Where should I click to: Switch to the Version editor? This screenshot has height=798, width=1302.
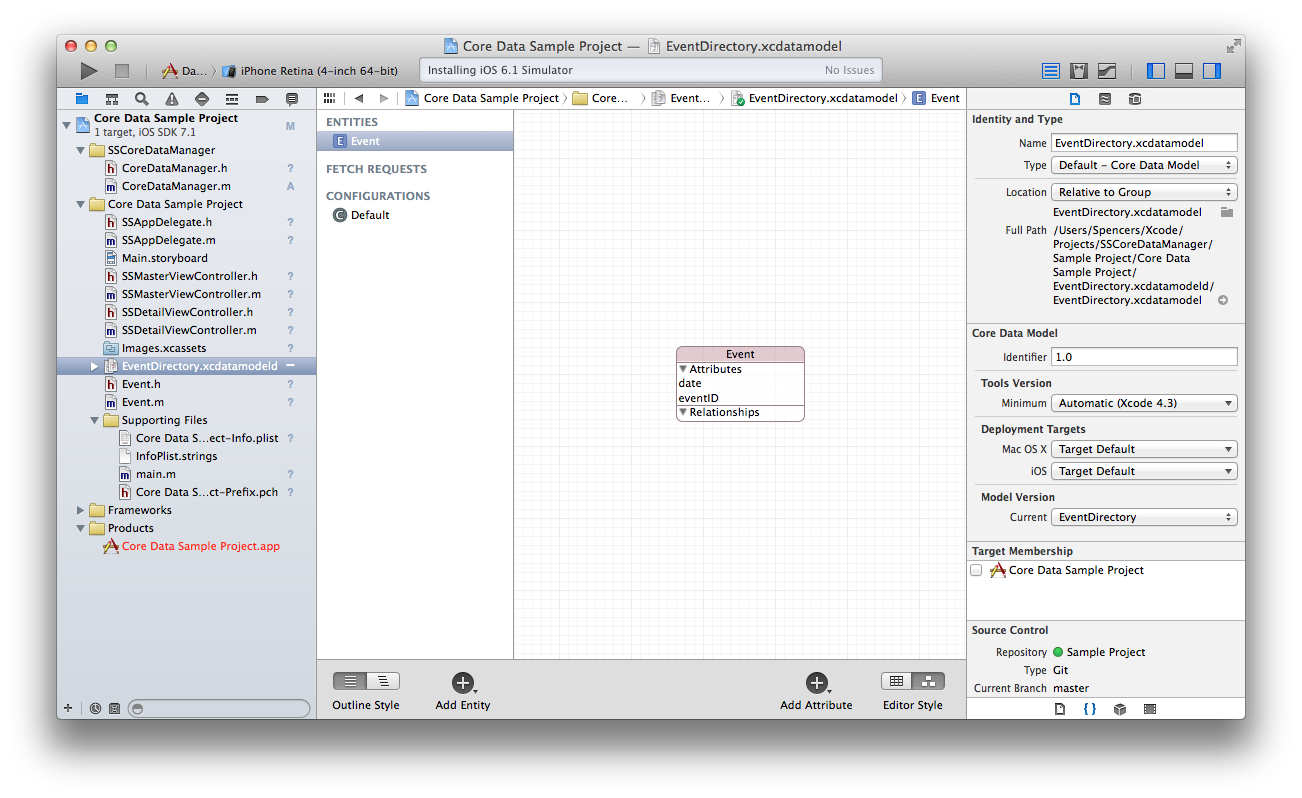click(1107, 71)
